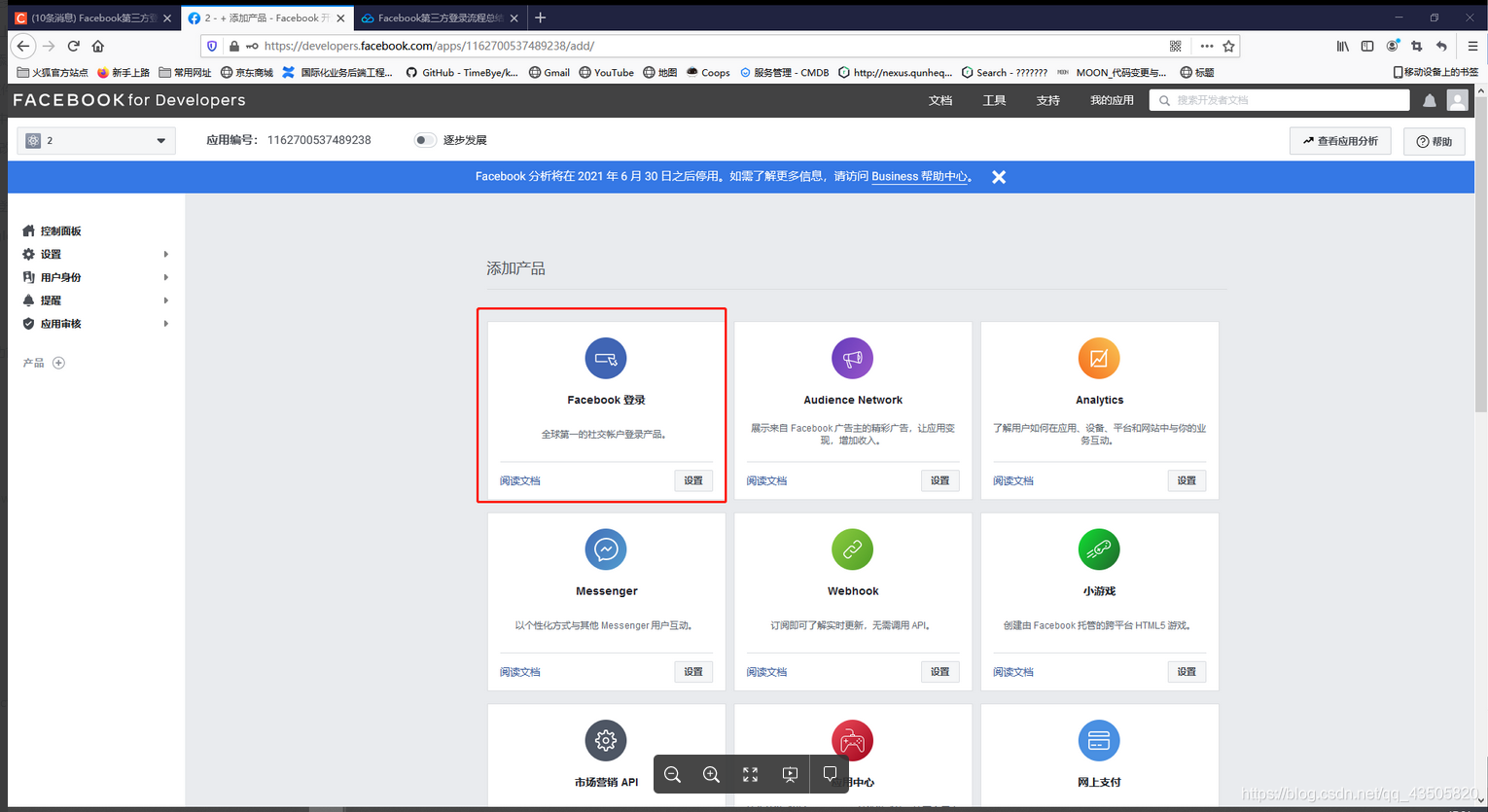This screenshot has height=812, width=1488.
Task: Click the fullscreen icon in viewer toolbar
Action: tap(751, 774)
